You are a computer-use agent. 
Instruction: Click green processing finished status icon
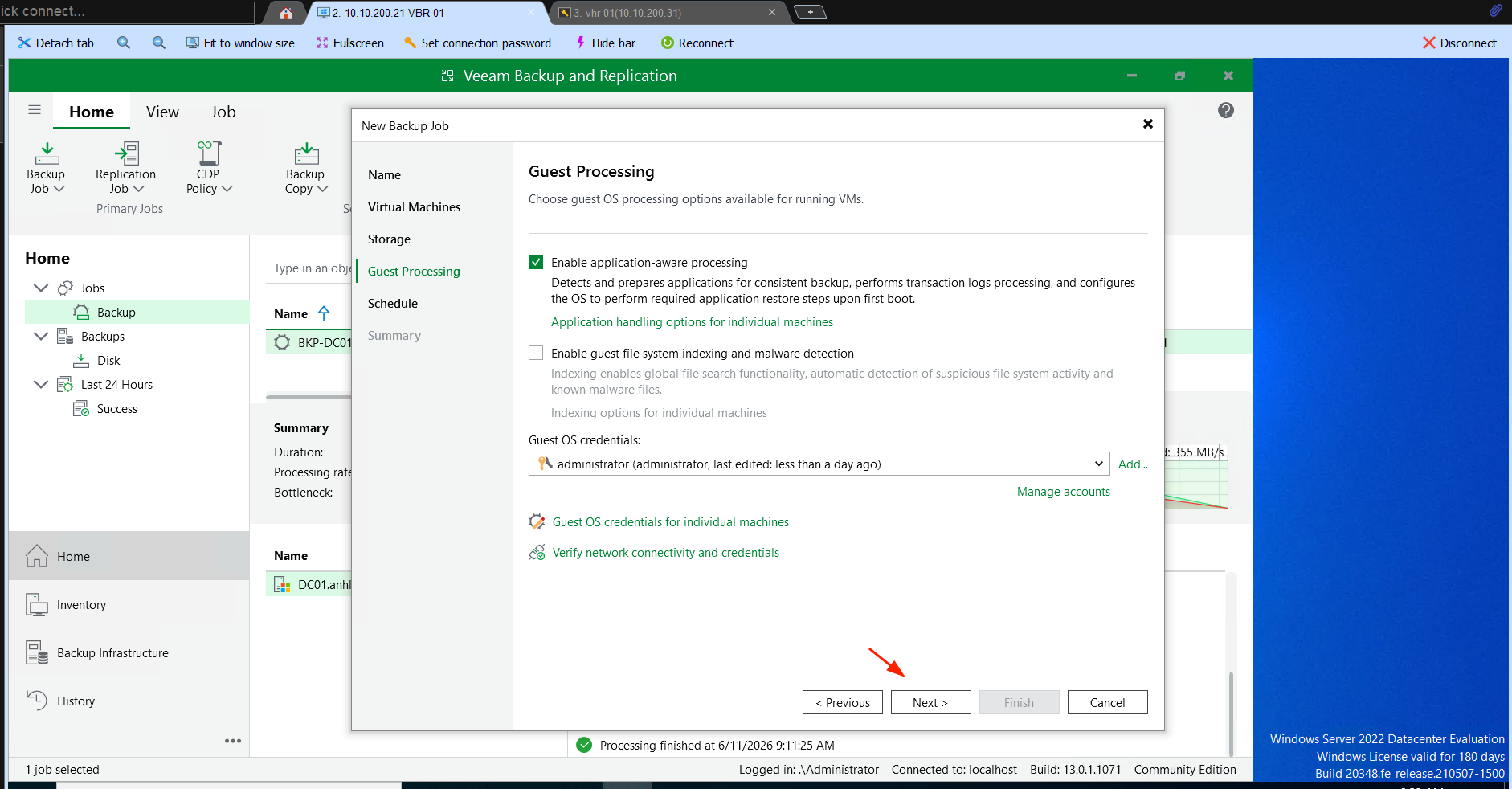pos(585,745)
